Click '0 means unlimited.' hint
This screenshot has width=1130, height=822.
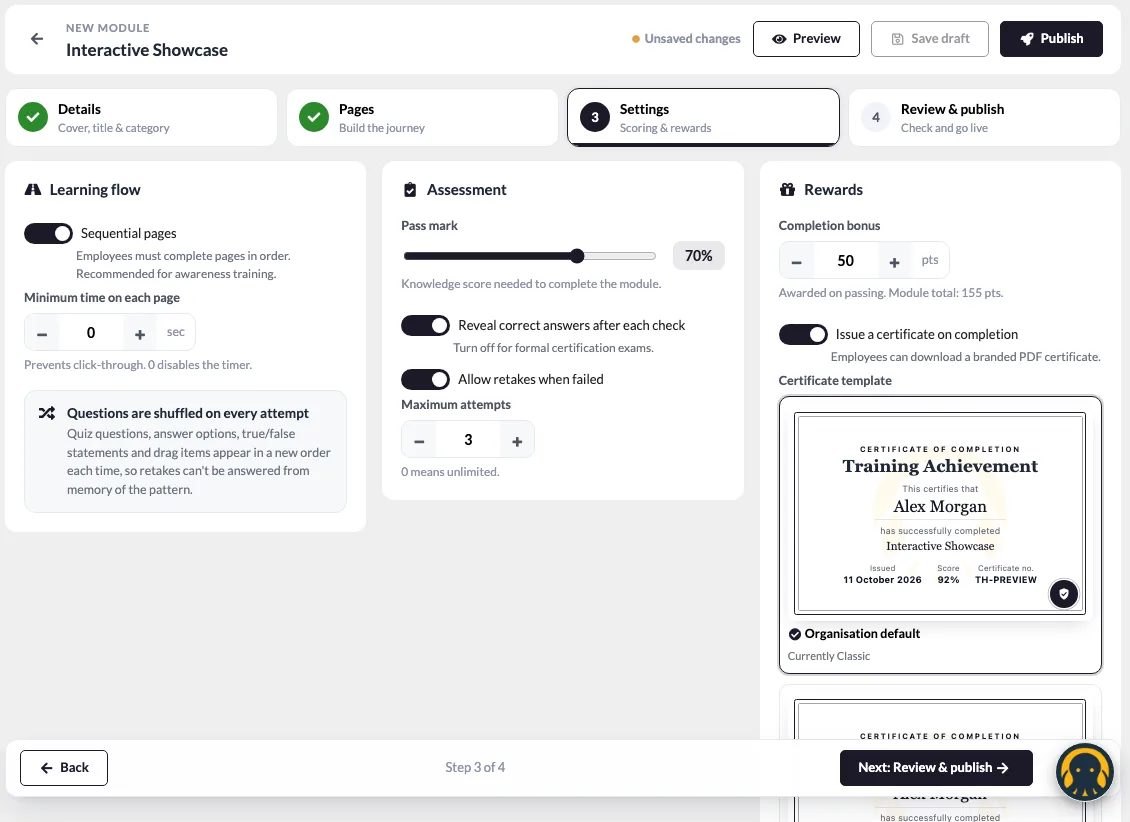[x=450, y=472]
